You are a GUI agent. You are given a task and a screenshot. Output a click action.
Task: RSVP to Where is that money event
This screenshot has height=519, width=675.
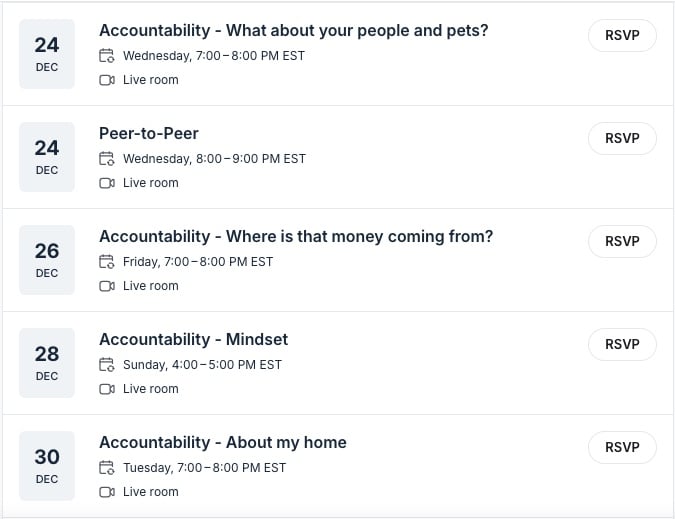pyautogui.click(x=622, y=241)
